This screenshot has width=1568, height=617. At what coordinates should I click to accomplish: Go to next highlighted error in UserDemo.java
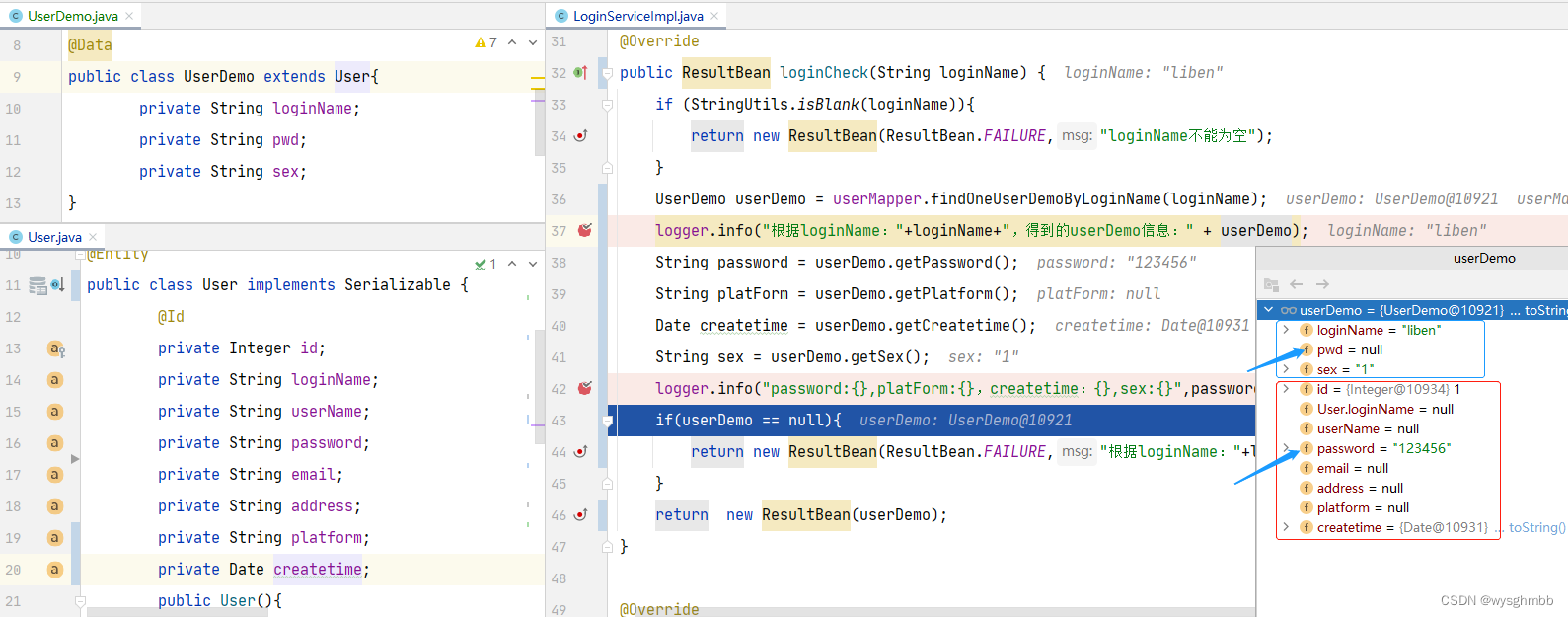533,43
